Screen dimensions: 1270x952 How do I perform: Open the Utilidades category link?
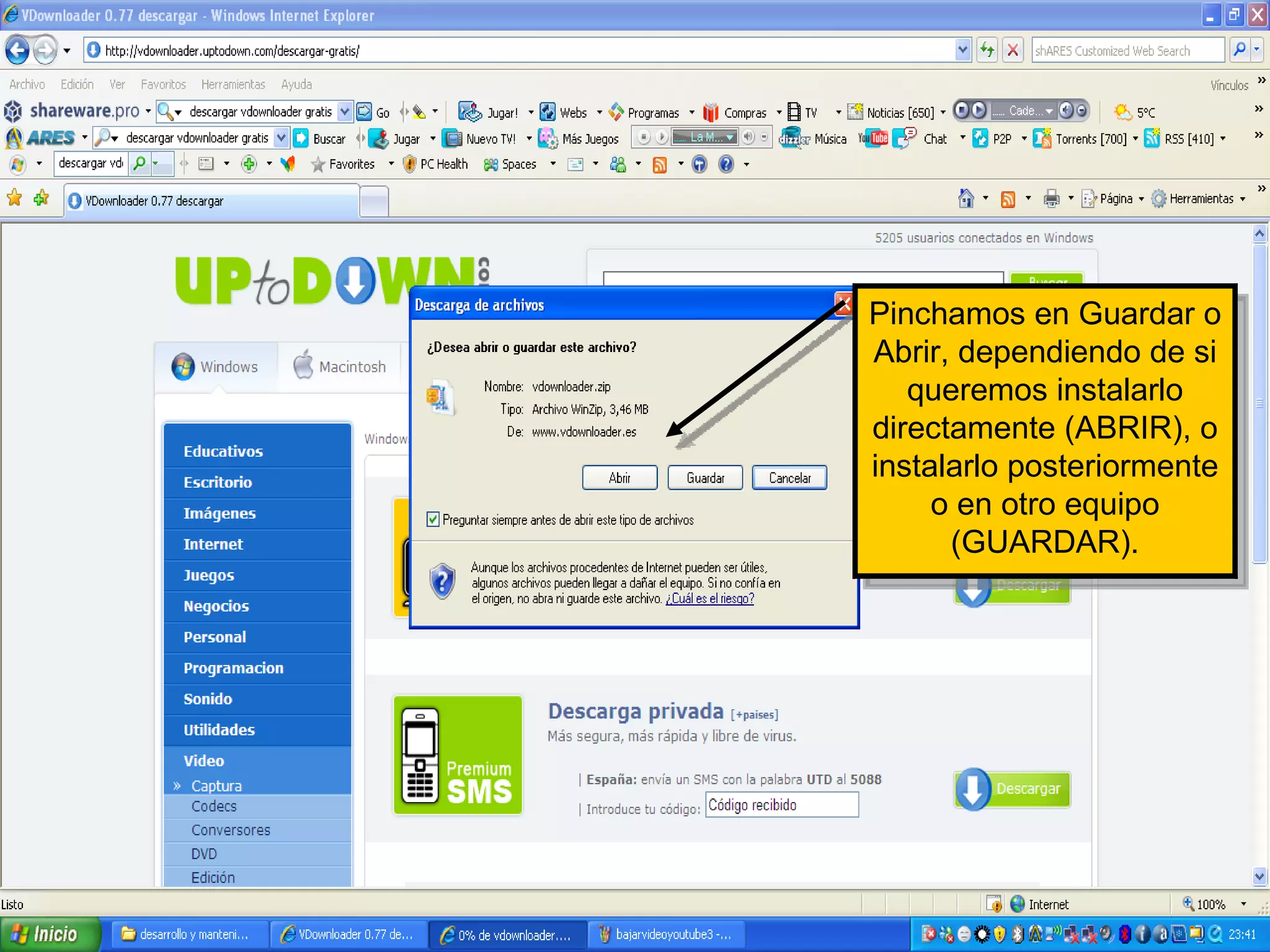tap(219, 729)
